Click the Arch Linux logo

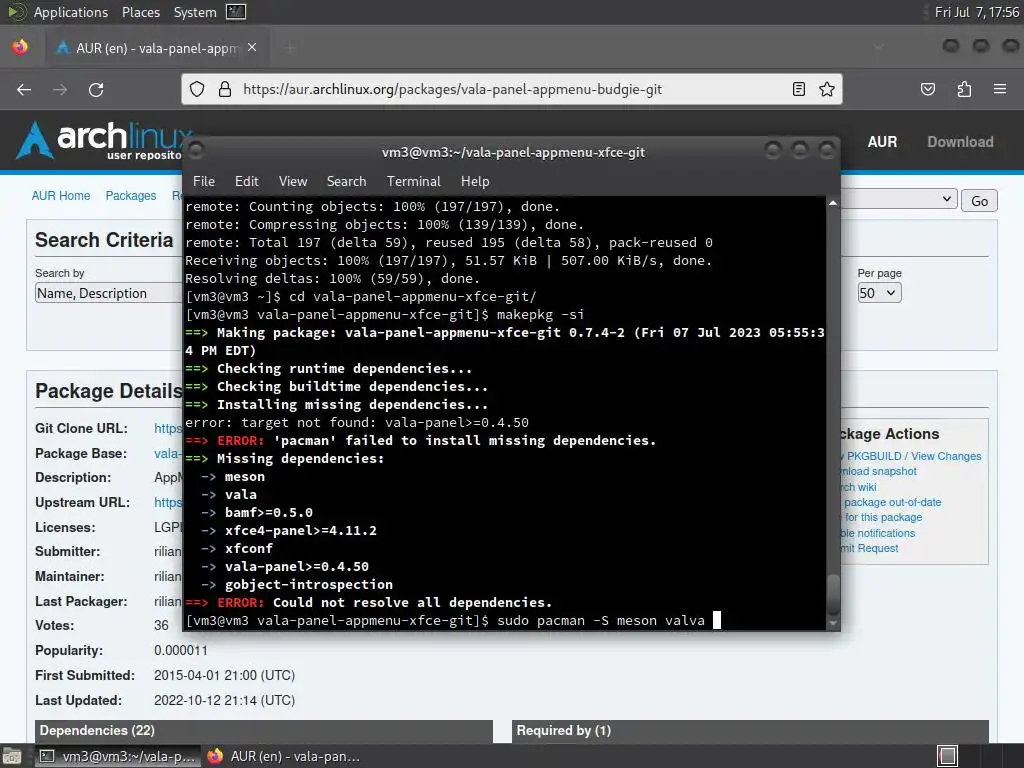click(x=104, y=140)
